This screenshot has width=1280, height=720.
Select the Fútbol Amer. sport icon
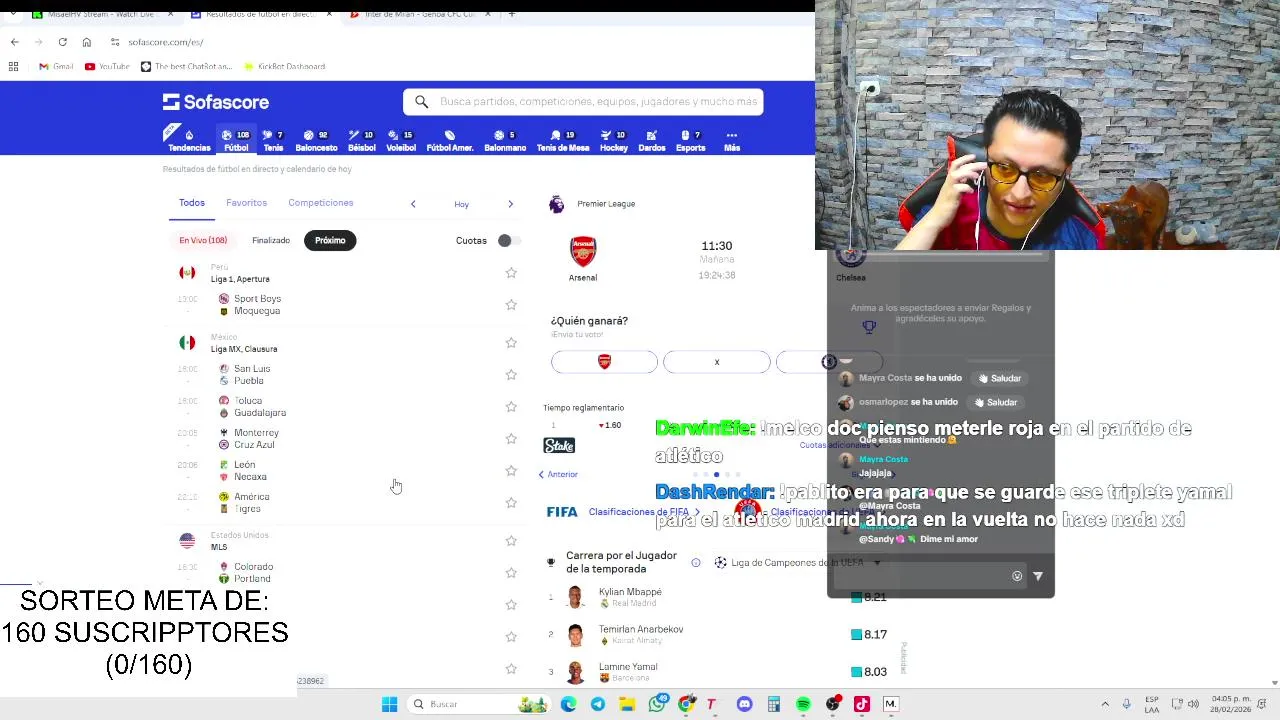[x=450, y=140]
